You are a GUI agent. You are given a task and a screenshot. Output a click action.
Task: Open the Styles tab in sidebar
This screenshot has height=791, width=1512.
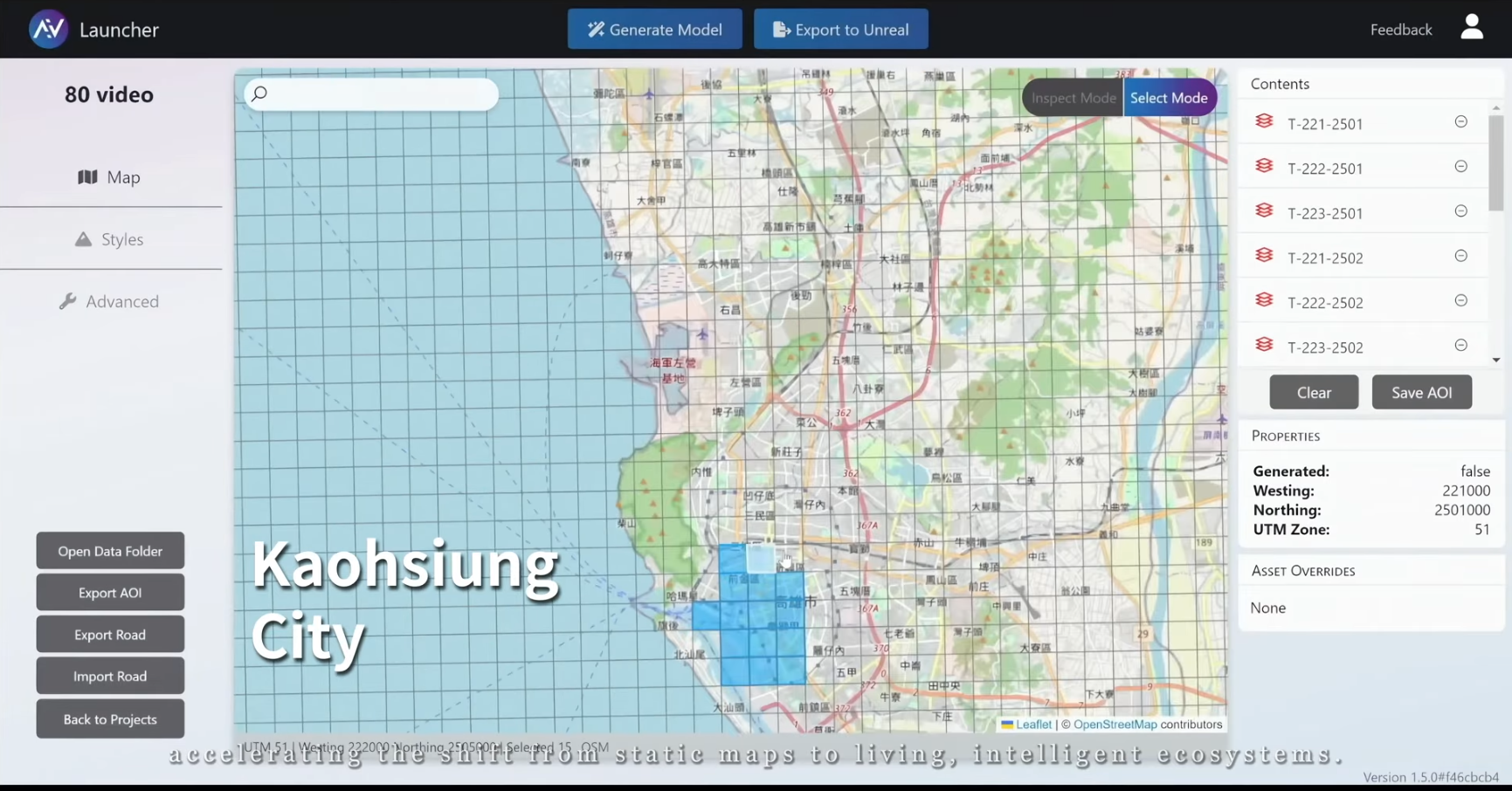point(110,239)
